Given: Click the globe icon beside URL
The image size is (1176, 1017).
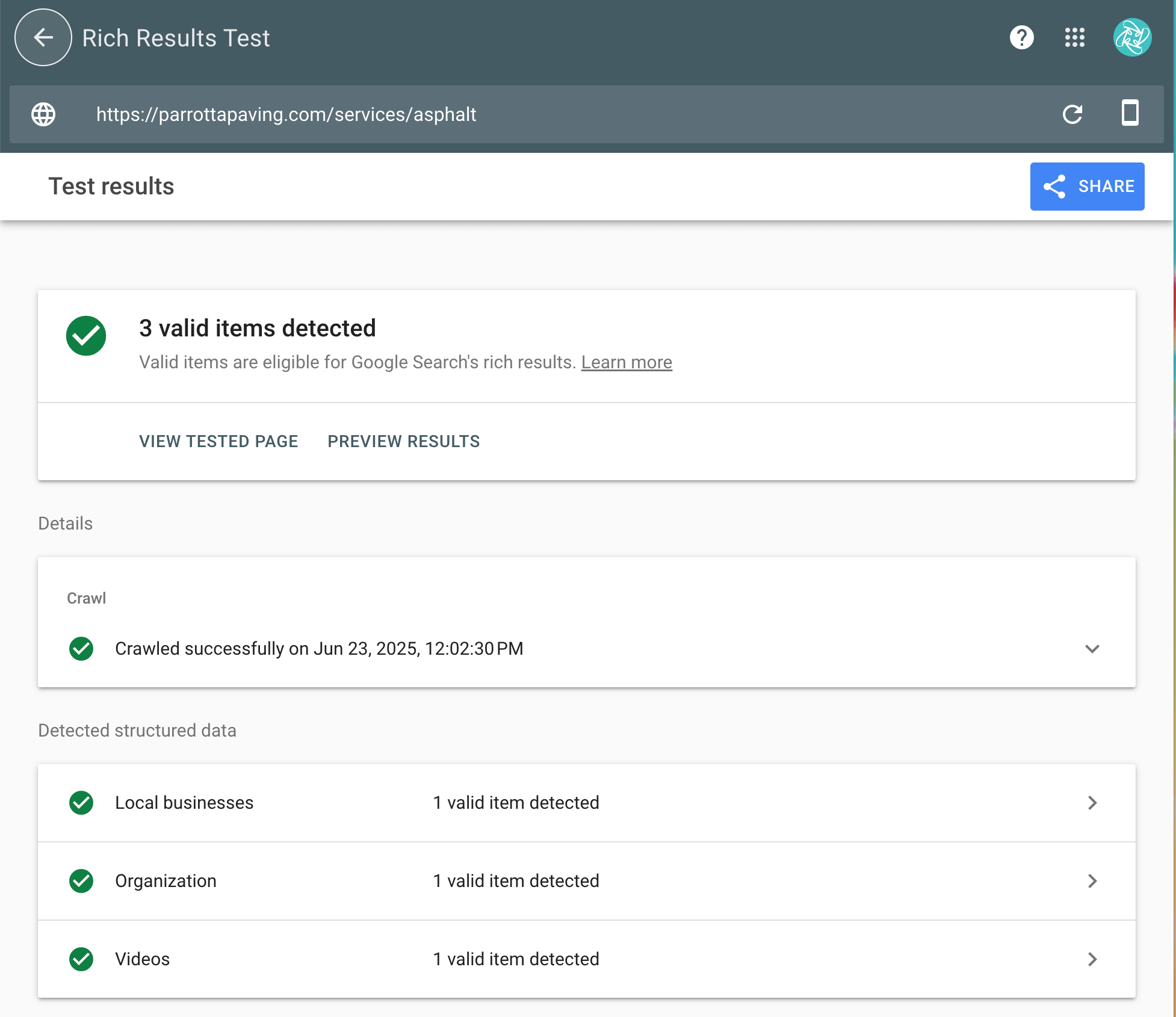Looking at the screenshot, I should pos(43,114).
